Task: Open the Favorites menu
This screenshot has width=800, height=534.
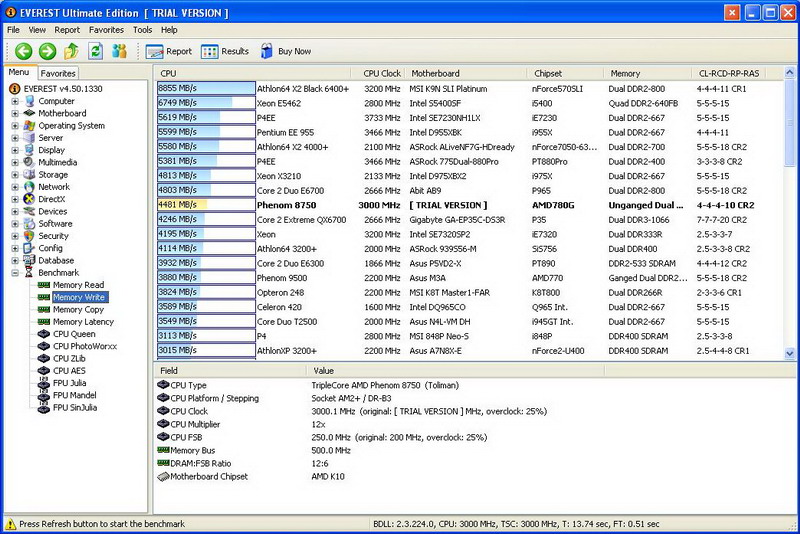Action: point(106,30)
